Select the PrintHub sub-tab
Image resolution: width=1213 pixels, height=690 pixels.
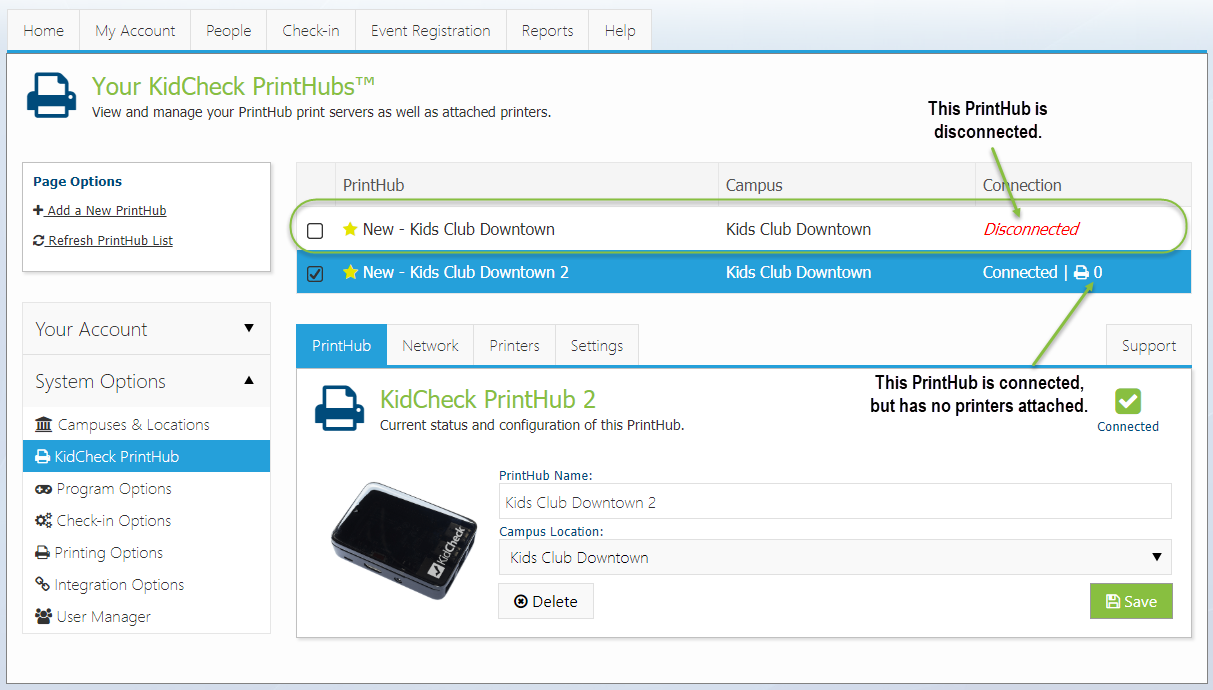click(x=341, y=346)
